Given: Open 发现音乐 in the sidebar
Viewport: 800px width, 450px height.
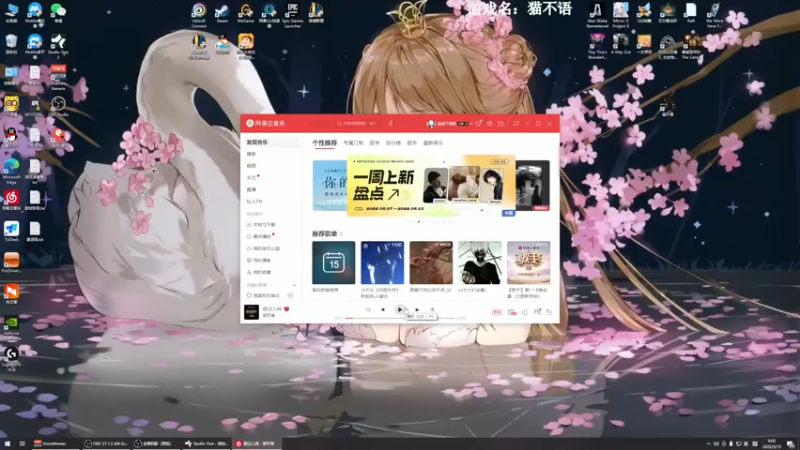Looking at the screenshot, I should [270, 142].
